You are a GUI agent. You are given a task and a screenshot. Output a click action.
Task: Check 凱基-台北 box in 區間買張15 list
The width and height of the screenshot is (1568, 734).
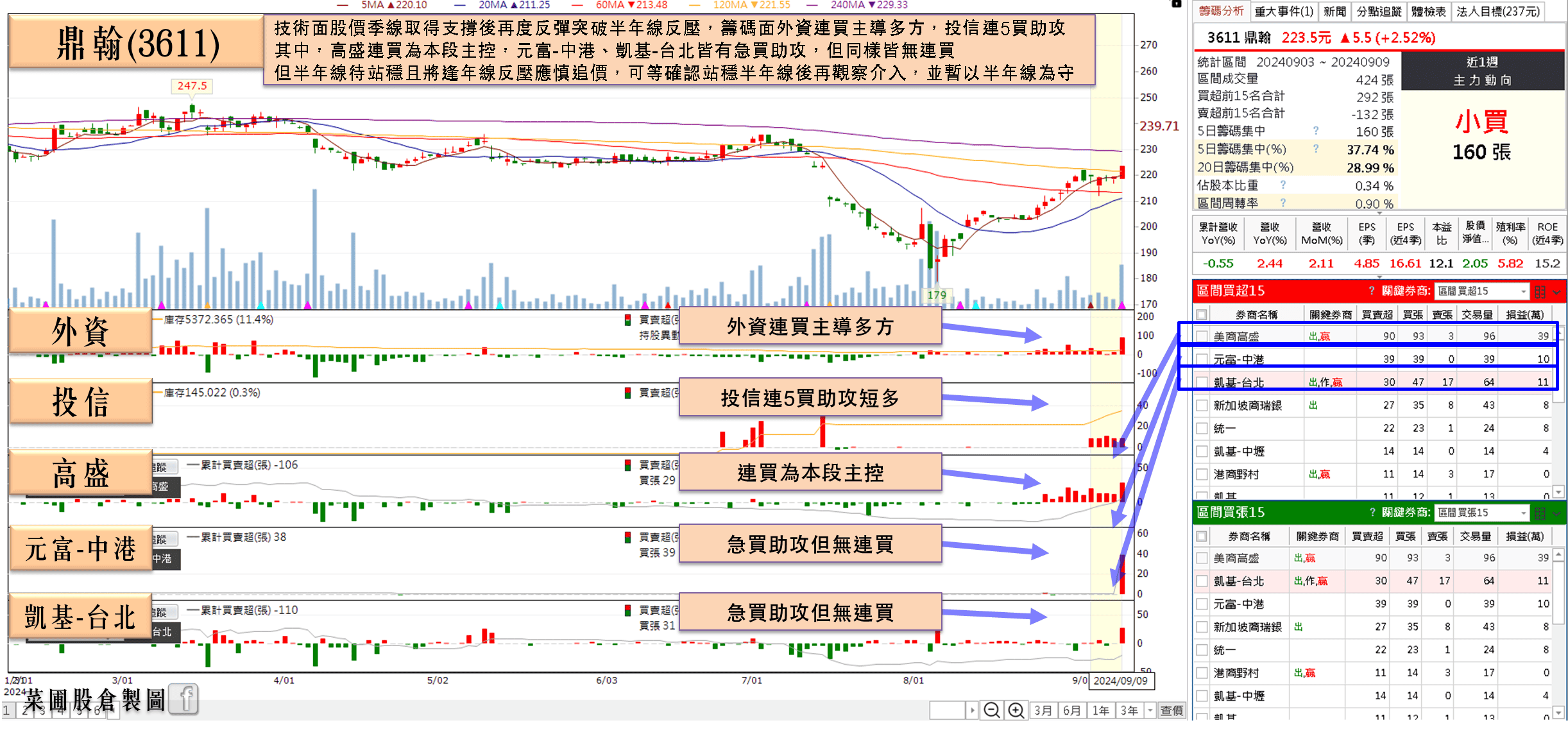[x=1202, y=581]
